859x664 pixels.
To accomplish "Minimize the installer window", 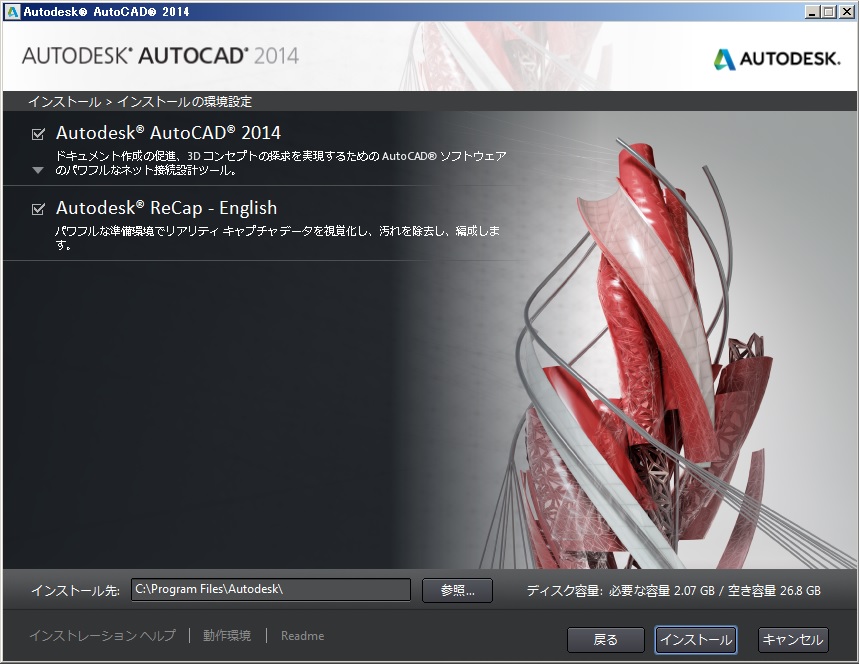I will (814, 12).
